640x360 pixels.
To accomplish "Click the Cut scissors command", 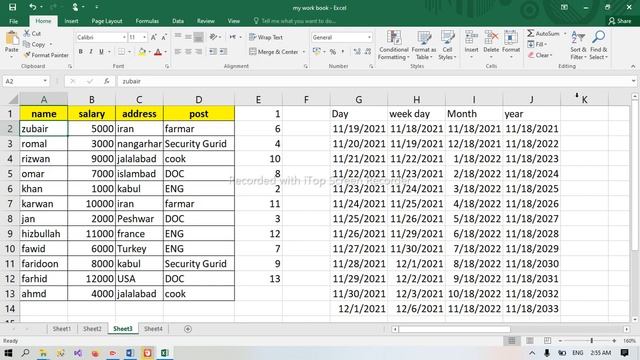I will [x=32, y=33].
